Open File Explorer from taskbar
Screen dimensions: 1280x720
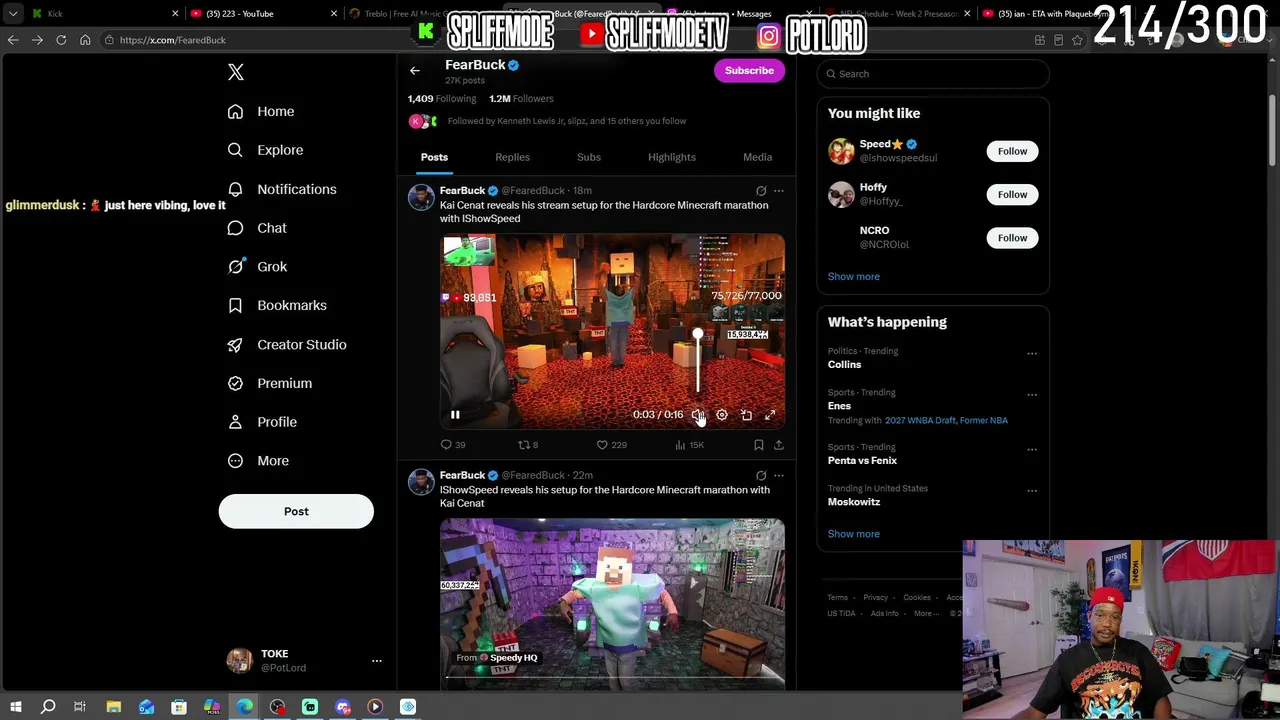point(114,707)
